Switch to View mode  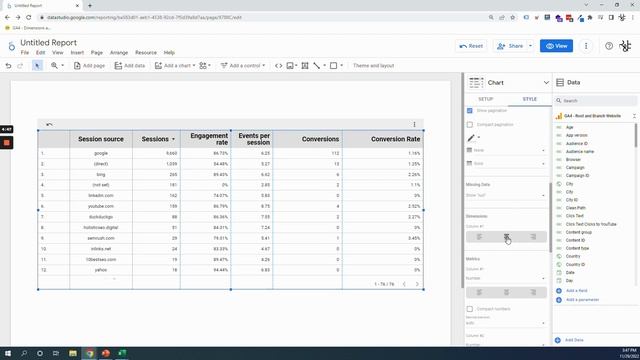[556, 46]
